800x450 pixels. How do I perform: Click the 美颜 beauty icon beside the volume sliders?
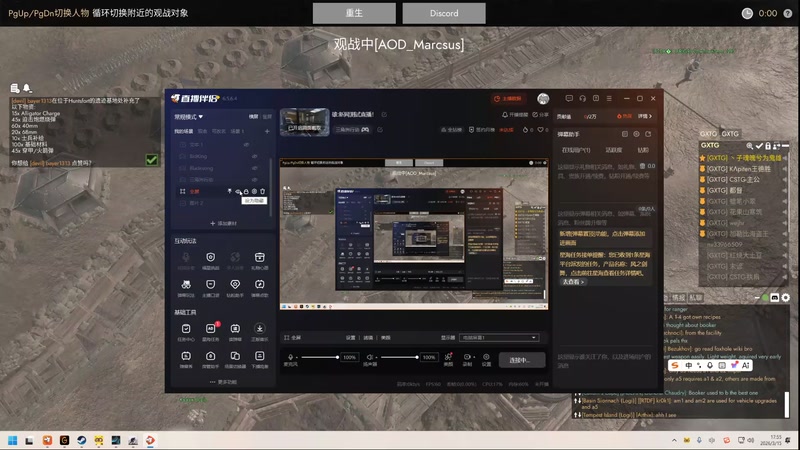(448, 357)
